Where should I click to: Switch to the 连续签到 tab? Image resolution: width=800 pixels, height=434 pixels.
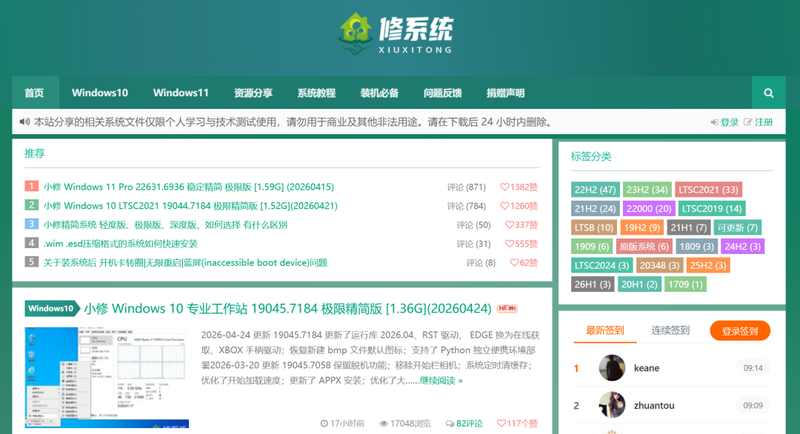click(x=670, y=330)
